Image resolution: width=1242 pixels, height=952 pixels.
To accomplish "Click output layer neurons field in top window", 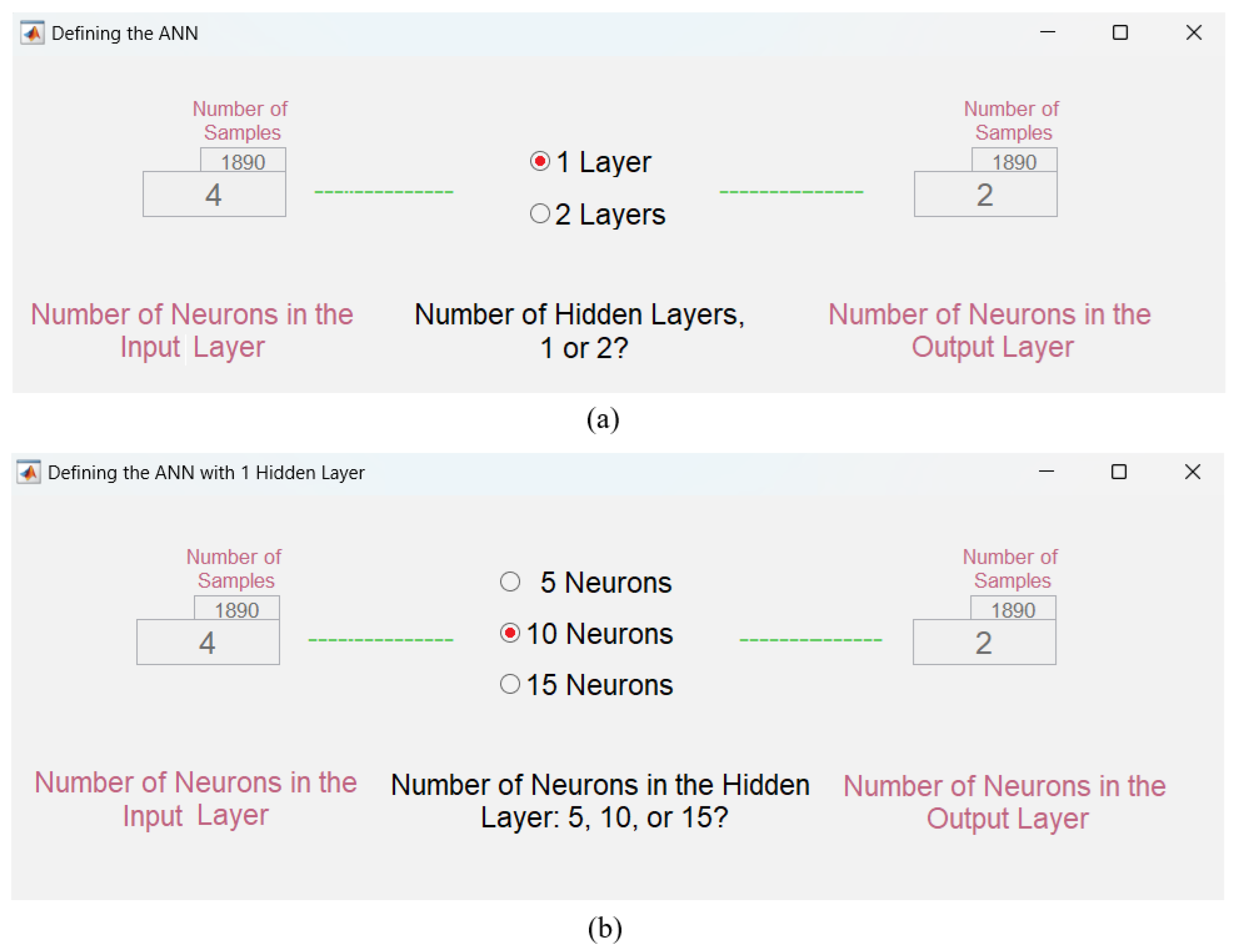I will point(985,194).
